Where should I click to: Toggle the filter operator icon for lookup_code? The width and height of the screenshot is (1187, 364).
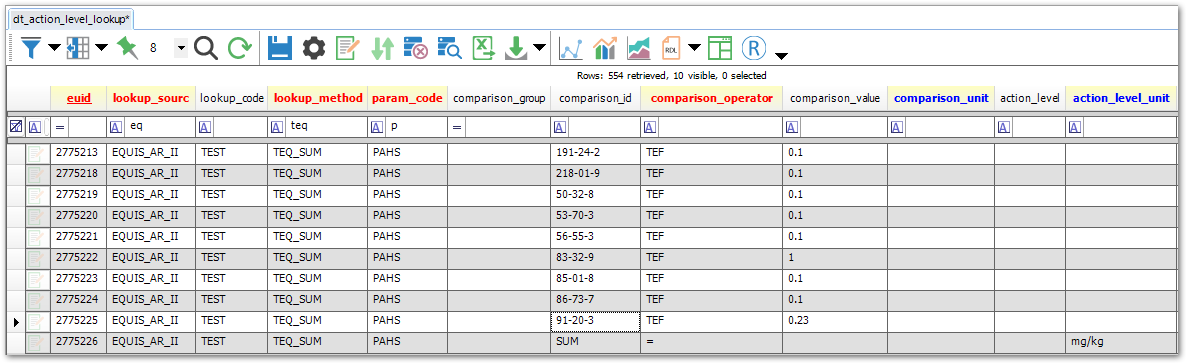(206, 127)
